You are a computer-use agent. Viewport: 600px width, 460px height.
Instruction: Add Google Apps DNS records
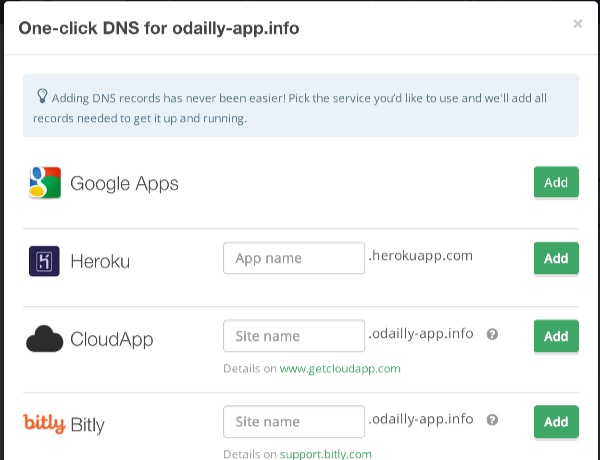coord(556,182)
